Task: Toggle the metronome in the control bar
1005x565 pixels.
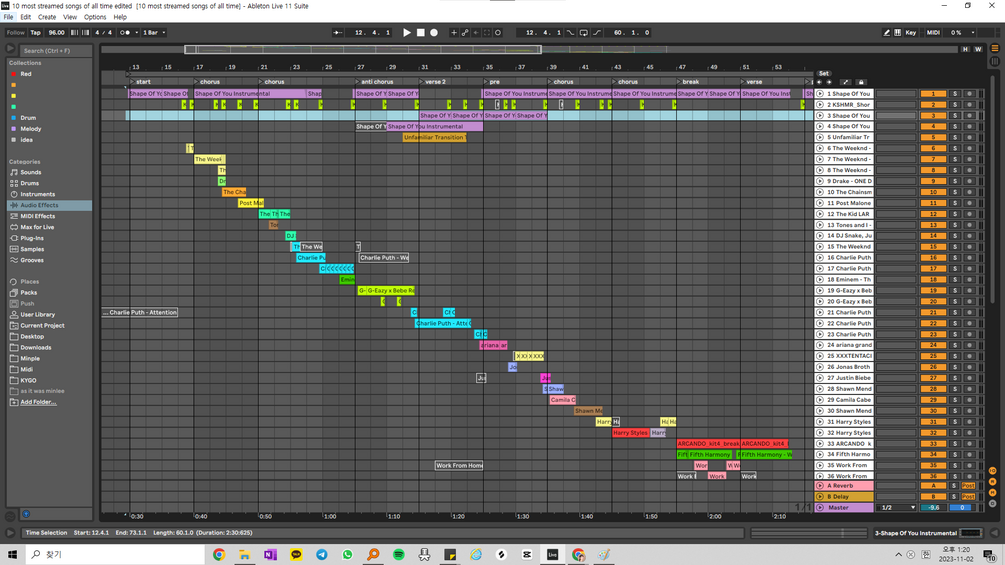Action: tap(126, 32)
